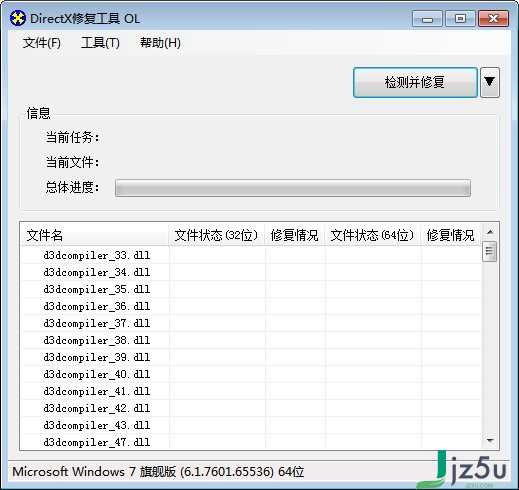Viewport: 519px width, 490px height.
Task: Maximize the DirectX修复工具 window
Action: pyautogui.click(x=460, y=19)
